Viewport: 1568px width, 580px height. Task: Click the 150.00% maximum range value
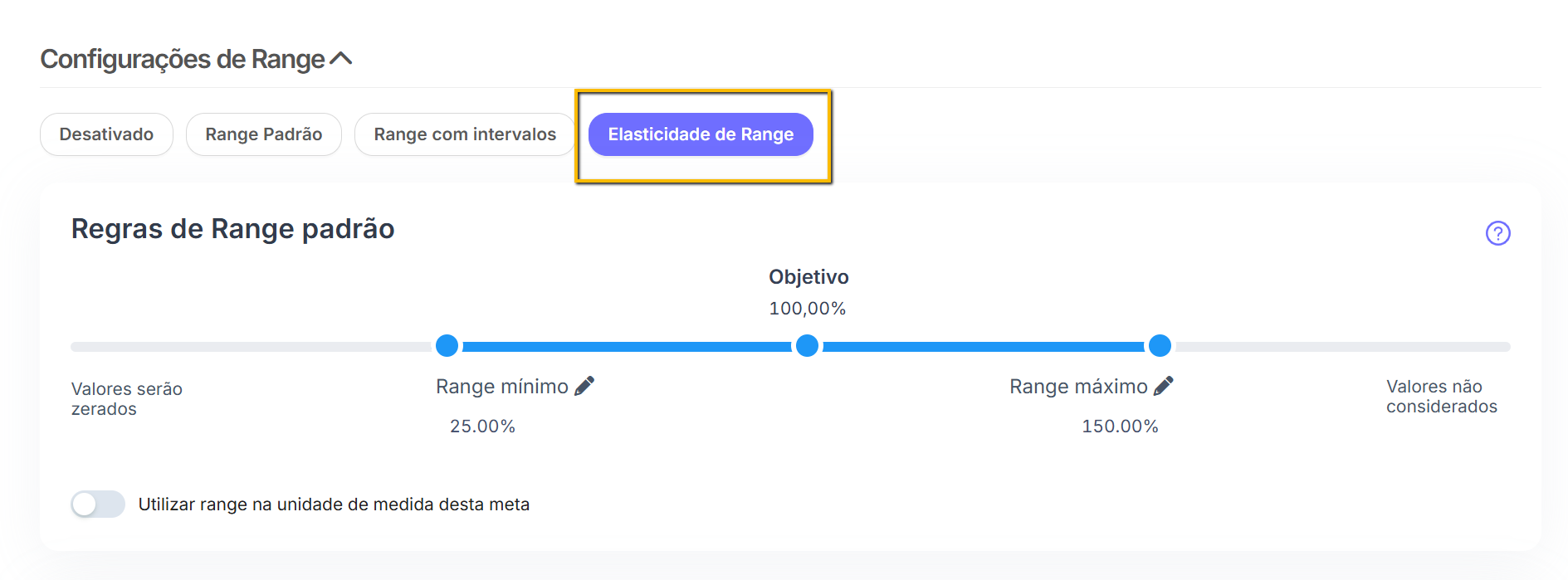1120,426
